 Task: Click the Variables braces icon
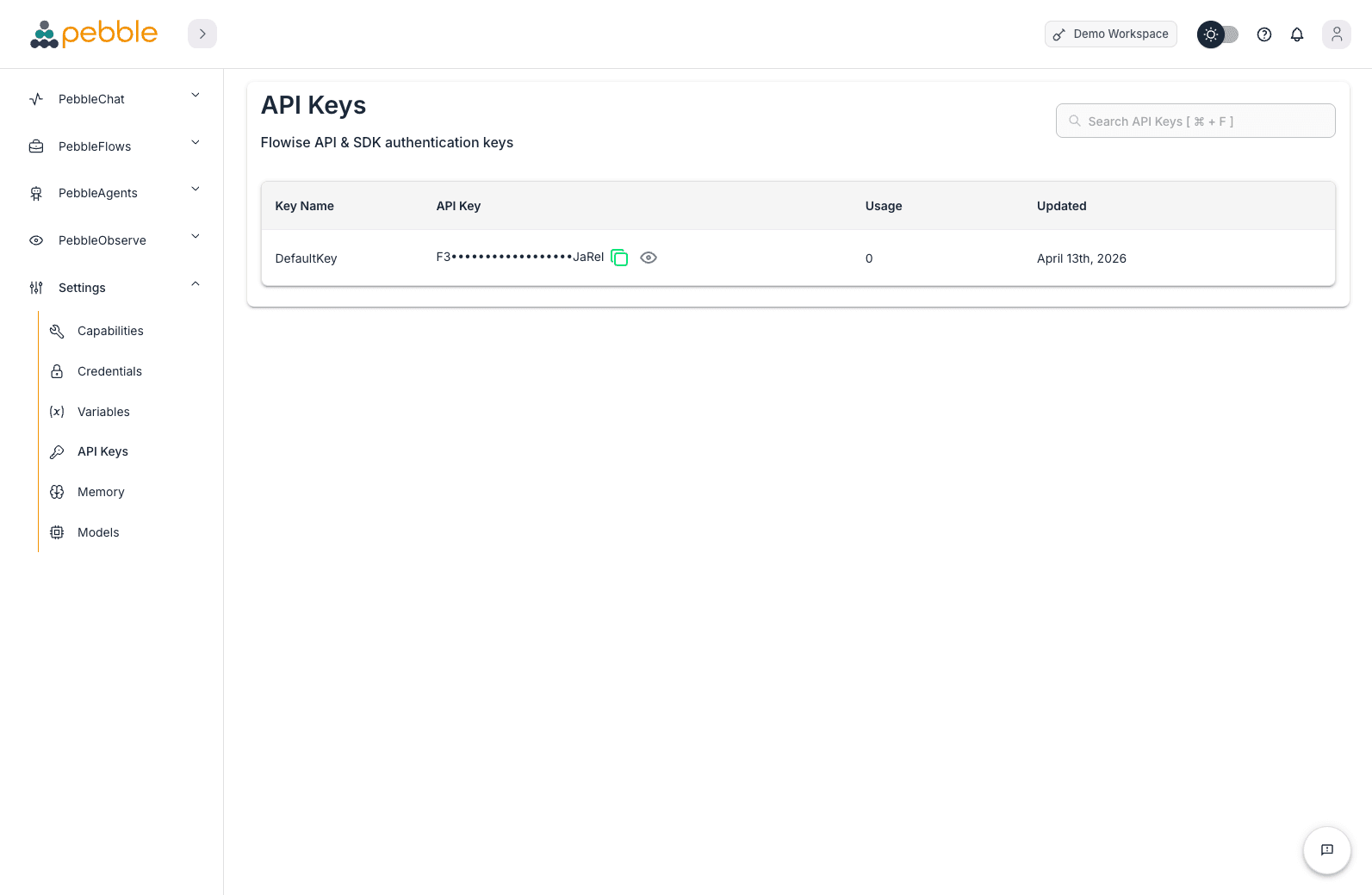tap(57, 412)
